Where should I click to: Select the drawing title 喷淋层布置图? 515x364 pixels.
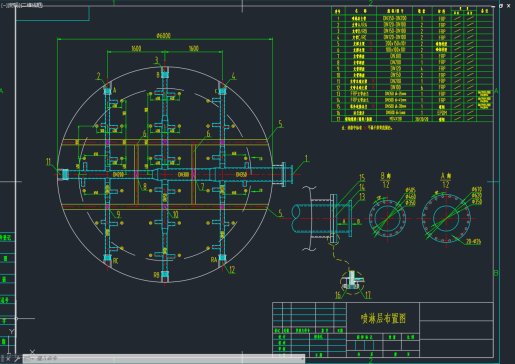383,318
